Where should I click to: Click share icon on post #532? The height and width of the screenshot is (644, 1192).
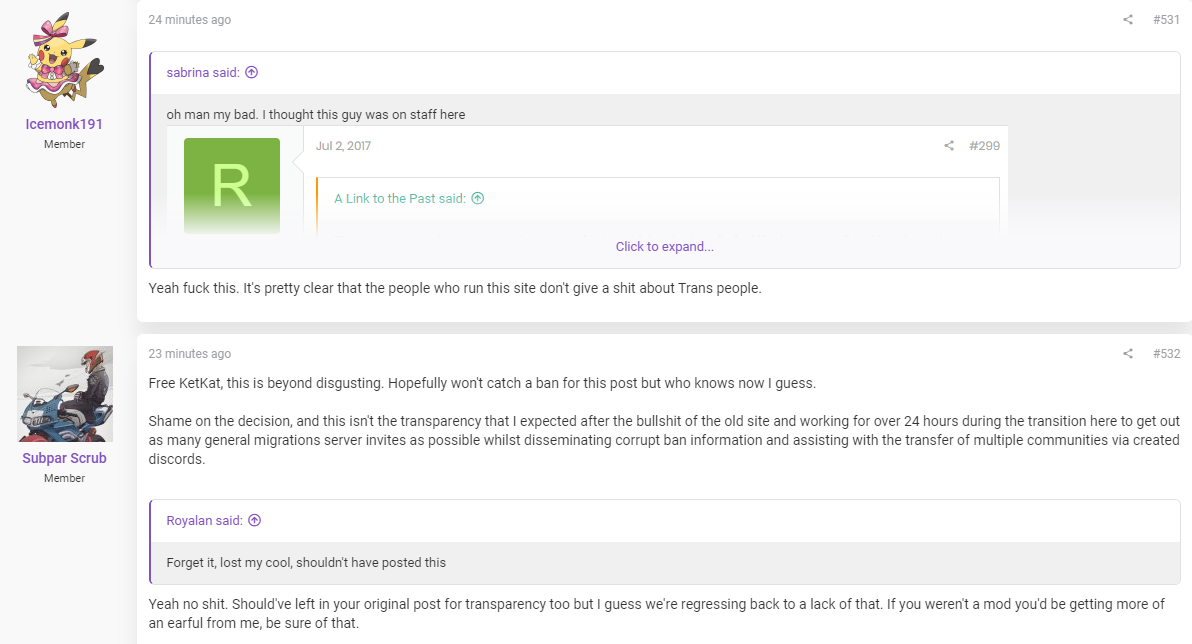(1127, 354)
